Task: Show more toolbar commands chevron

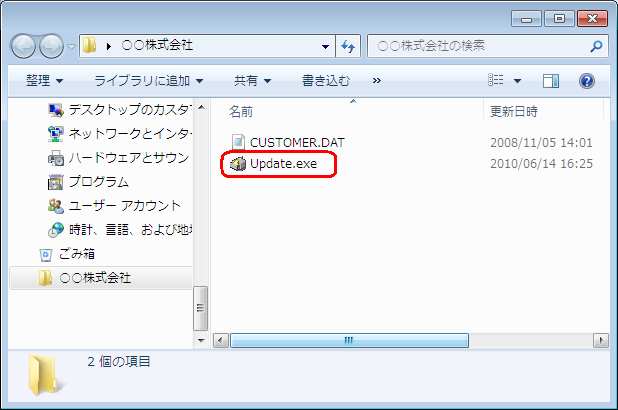Action: click(x=376, y=81)
